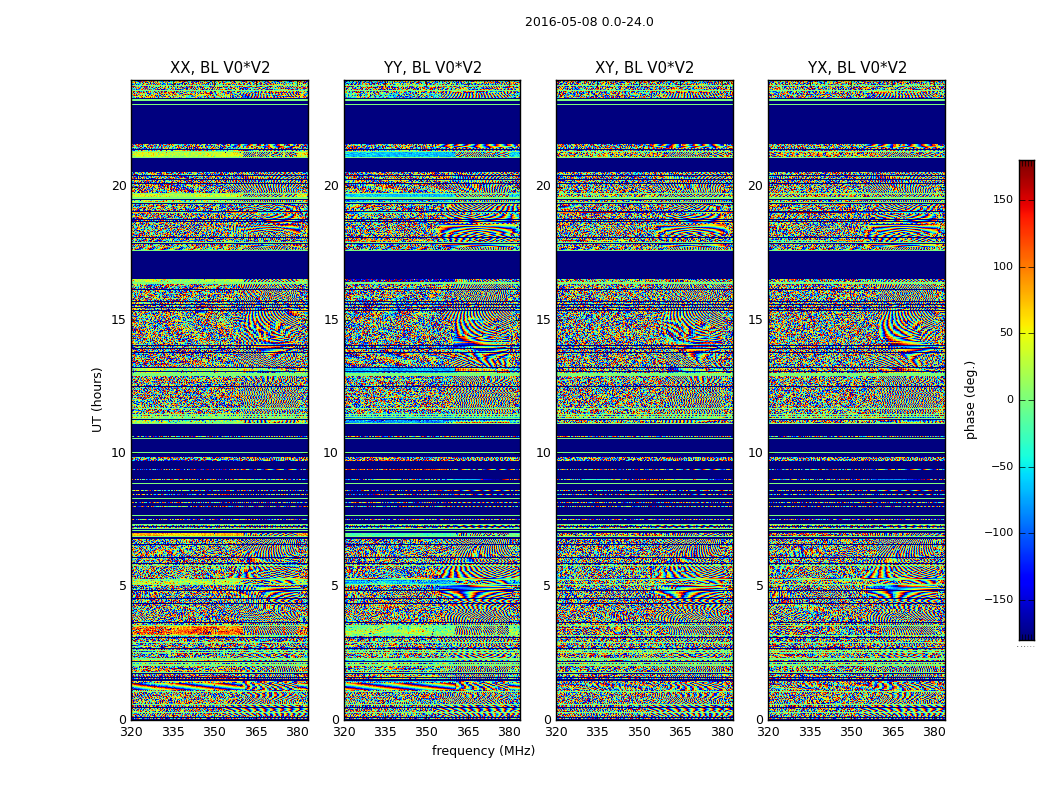The height and width of the screenshot is (800, 1050).
Task: Click the XX phase waterfall plot
Action: (220, 400)
